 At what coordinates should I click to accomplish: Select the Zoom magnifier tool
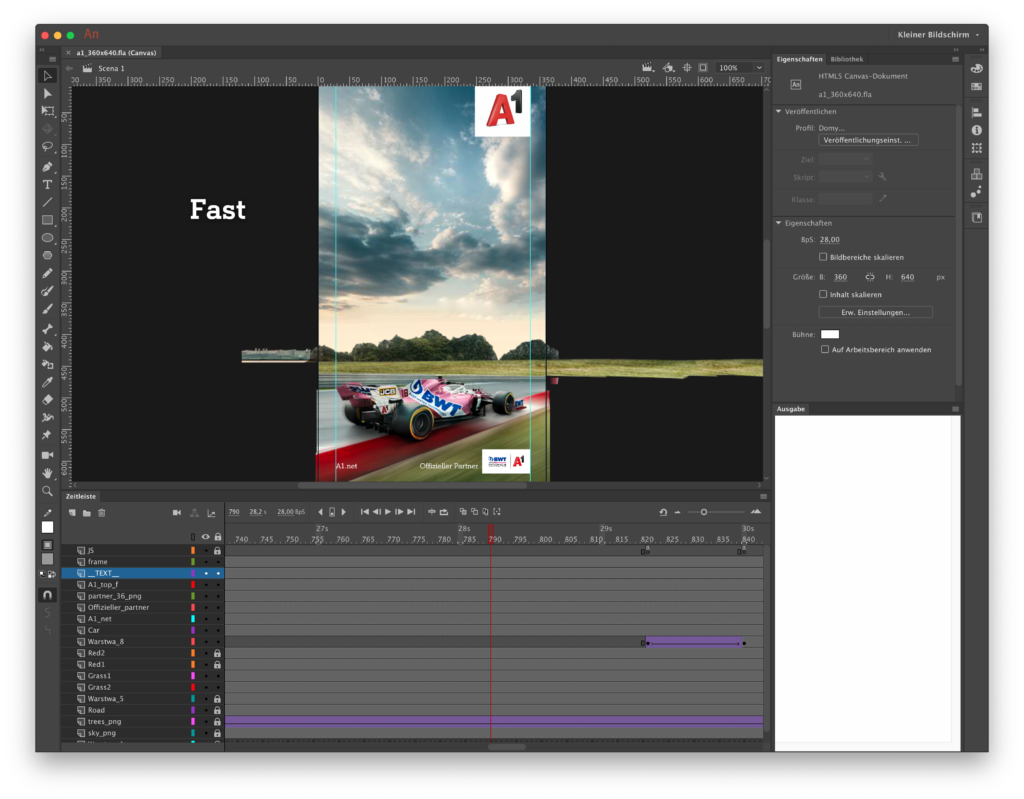[x=48, y=490]
